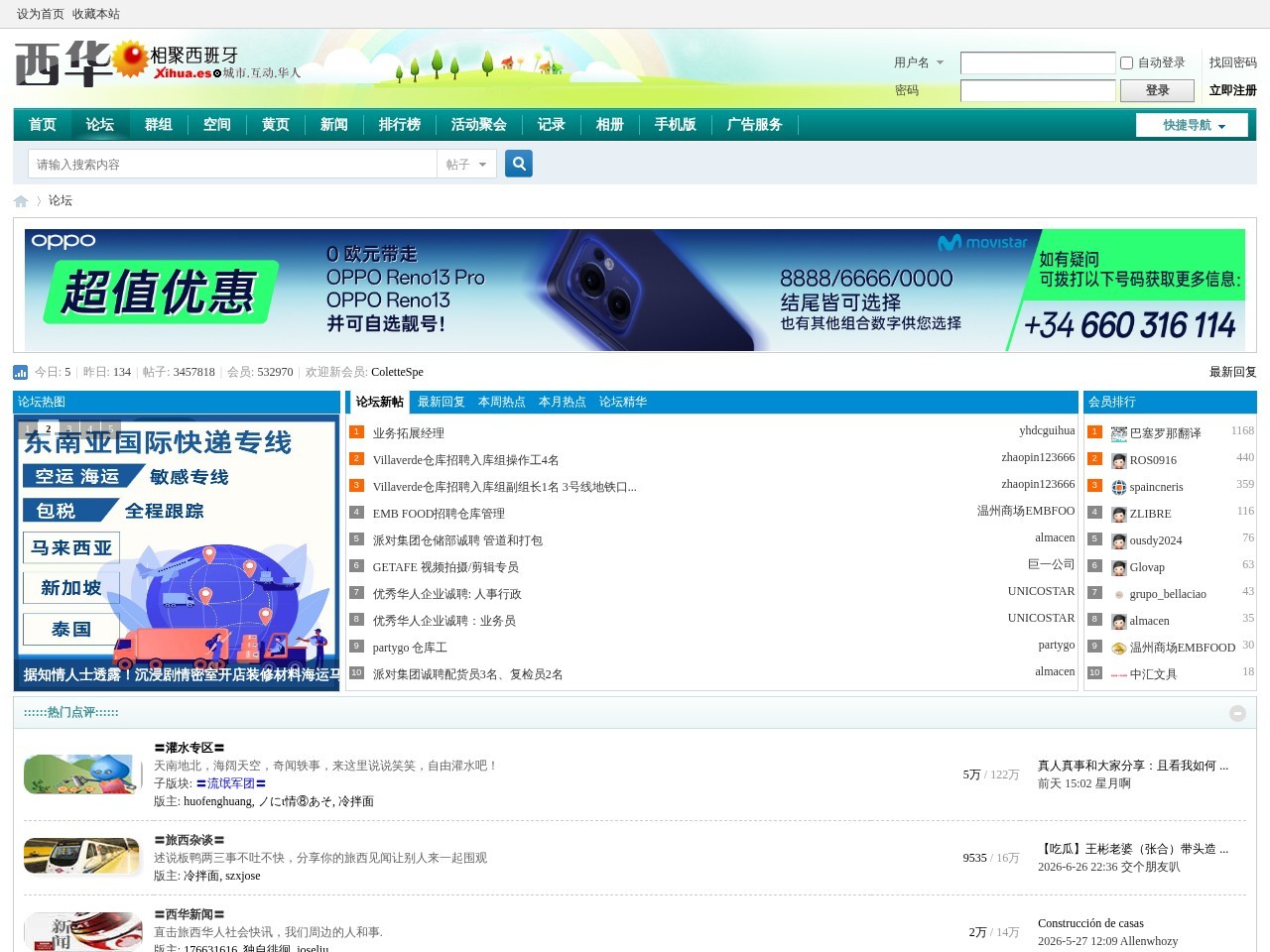Switch to the 最新回复 tab
The height and width of the screenshot is (952, 1270).
(441, 402)
